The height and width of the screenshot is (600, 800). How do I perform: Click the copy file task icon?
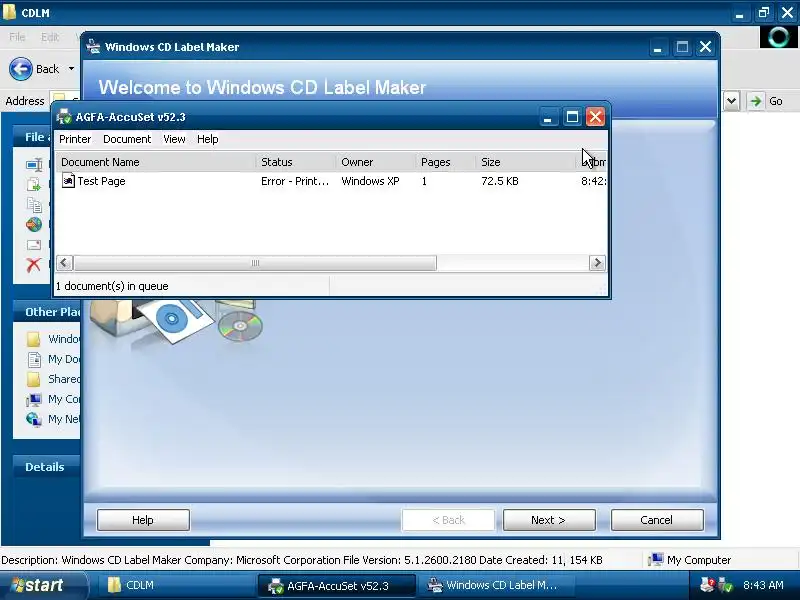click(34, 205)
